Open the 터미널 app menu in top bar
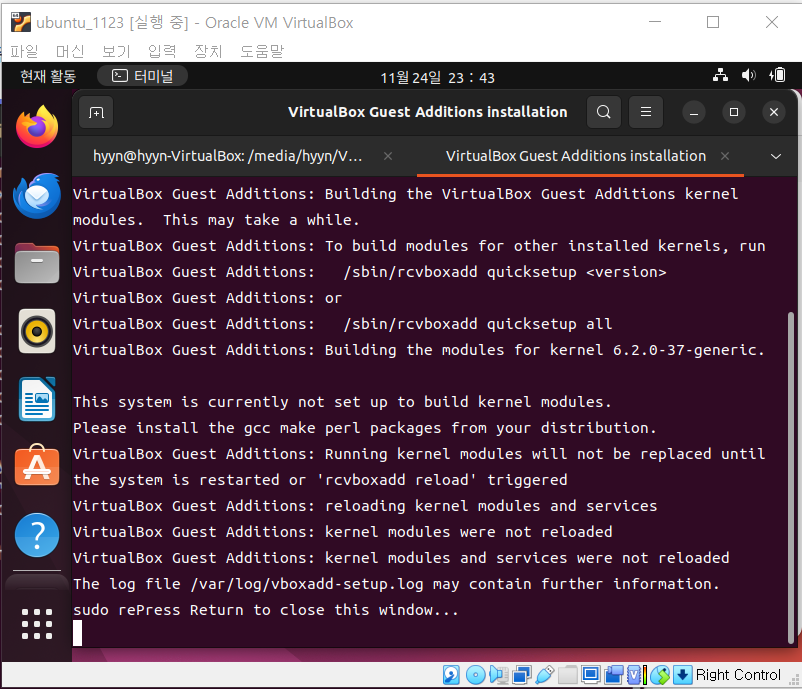The image size is (802, 689). (143, 76)
